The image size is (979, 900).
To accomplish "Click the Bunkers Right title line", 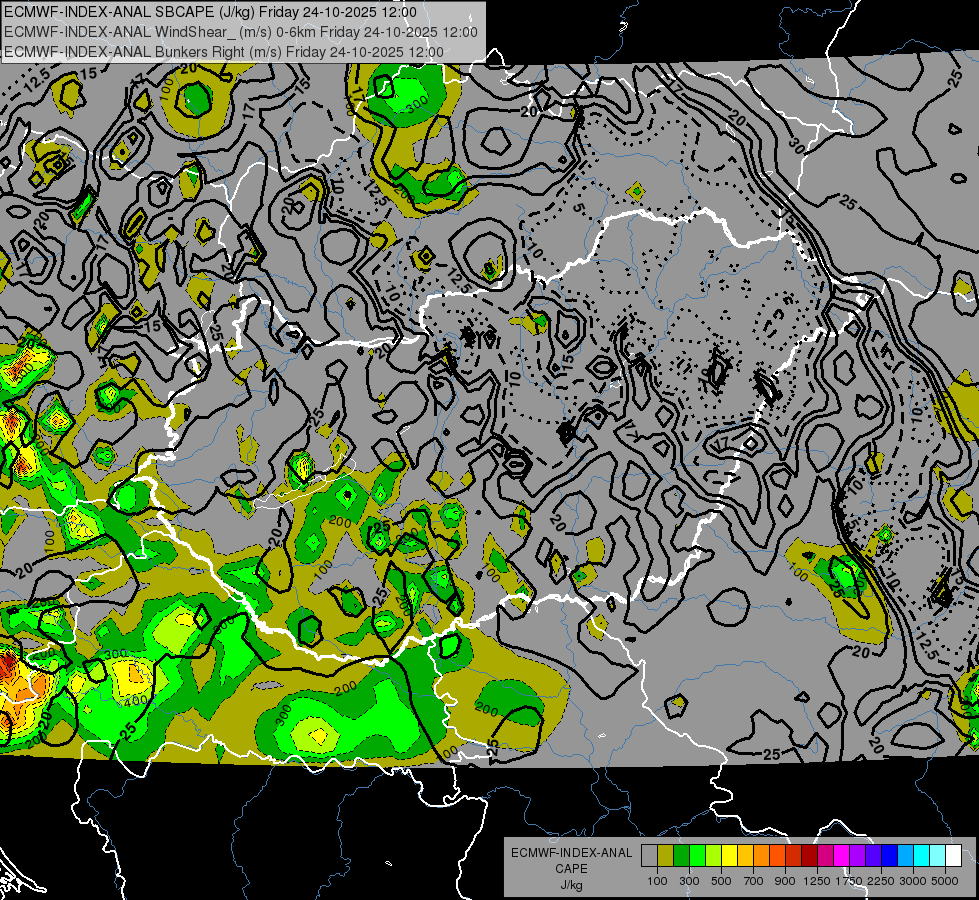I will pyautogui.click(x=224, y=52).
